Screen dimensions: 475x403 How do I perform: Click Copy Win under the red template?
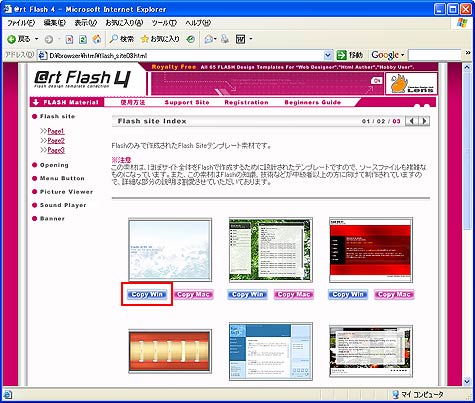click(x=348, y=294)
